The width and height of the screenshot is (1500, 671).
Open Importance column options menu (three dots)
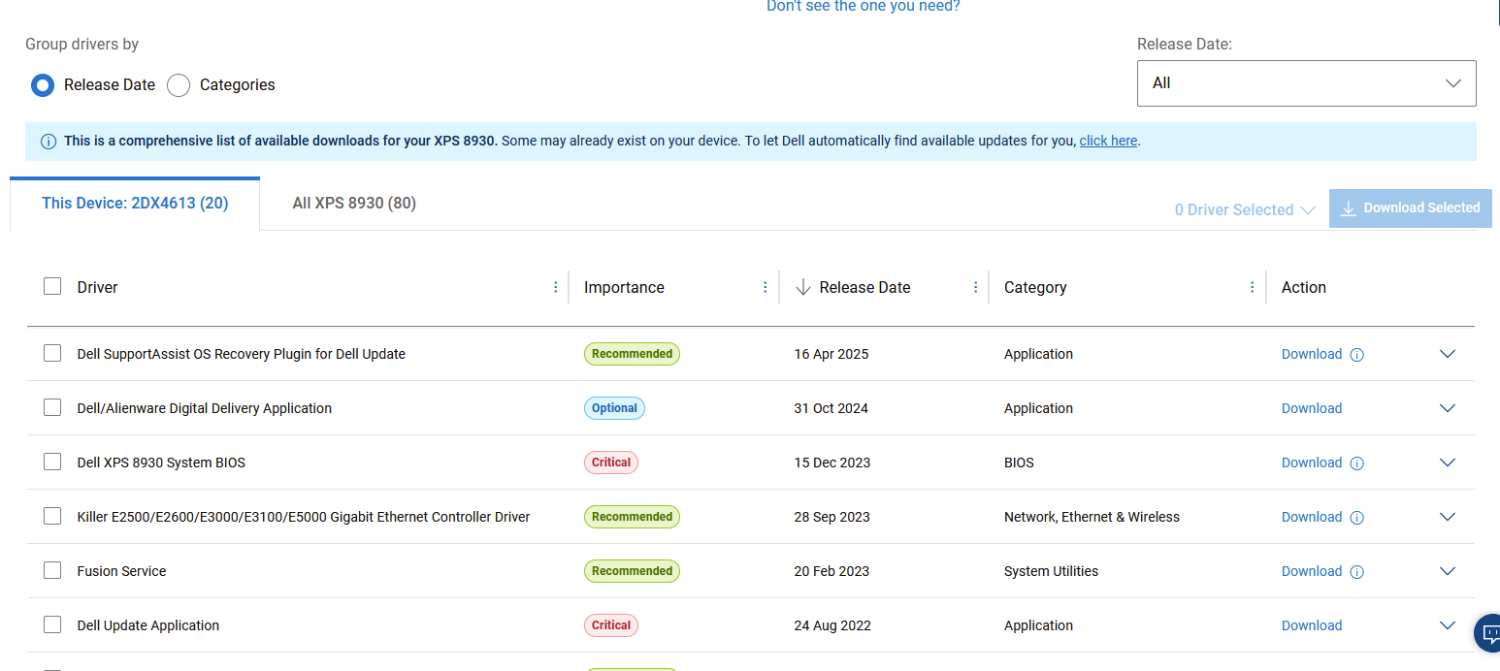765,287
